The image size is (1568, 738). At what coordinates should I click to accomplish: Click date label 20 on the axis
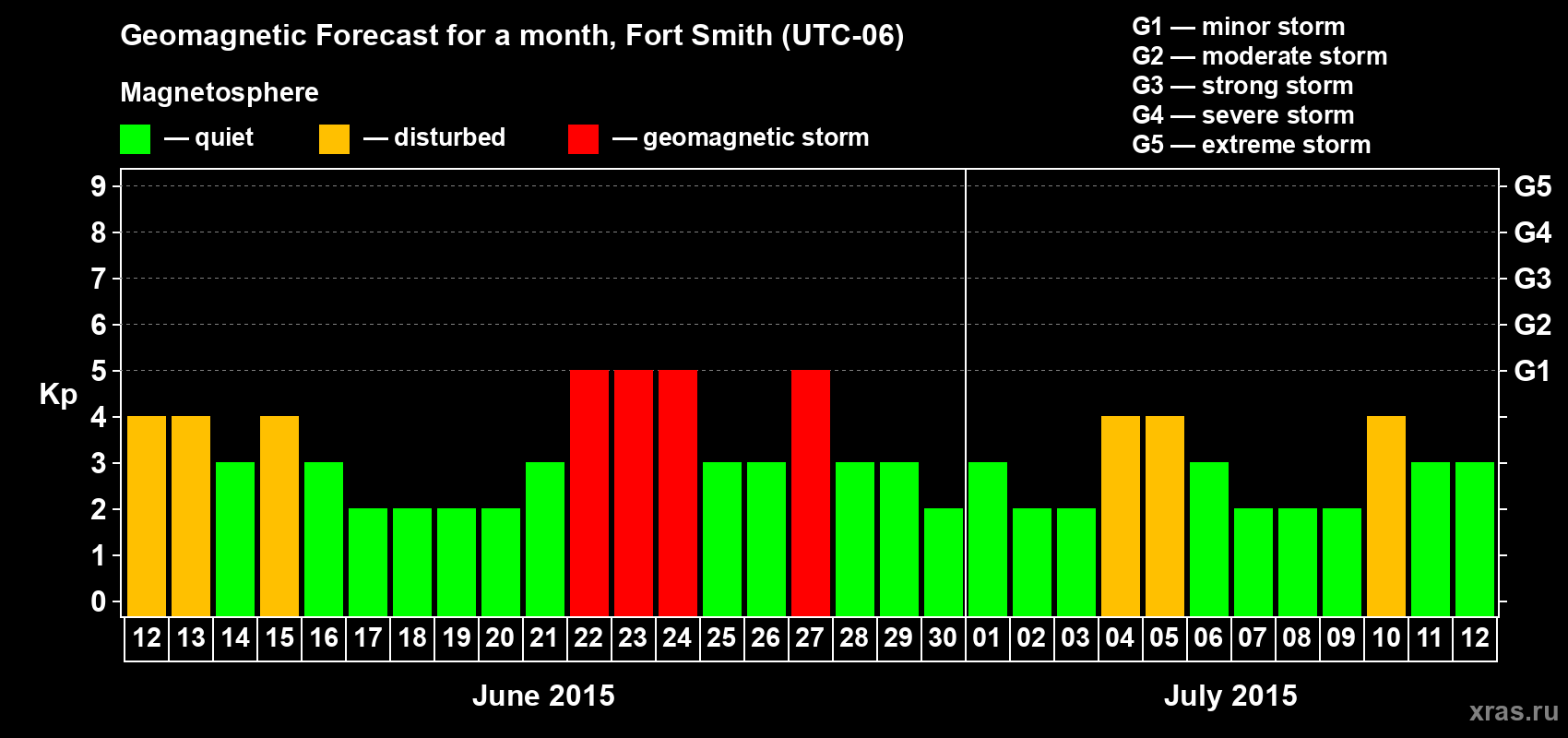coord(501,638)
